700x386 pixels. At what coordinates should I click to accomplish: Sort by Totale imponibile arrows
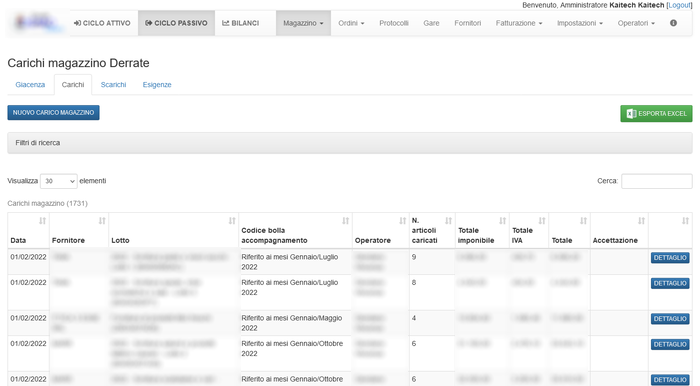[503, 221]
